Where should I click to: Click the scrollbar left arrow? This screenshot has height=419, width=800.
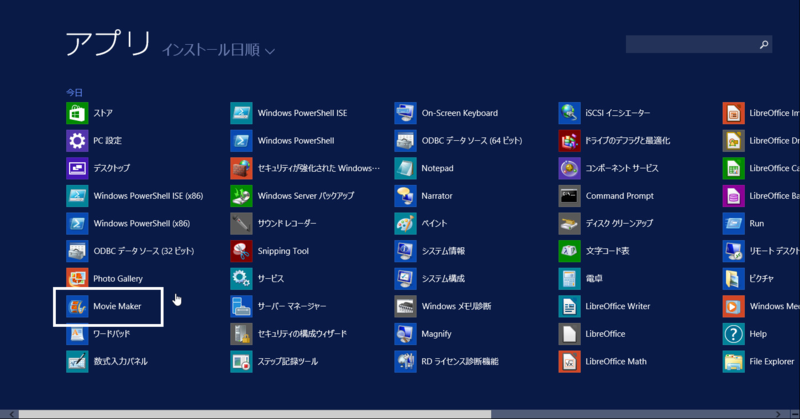pyautogui.click(x=11, y=414)
